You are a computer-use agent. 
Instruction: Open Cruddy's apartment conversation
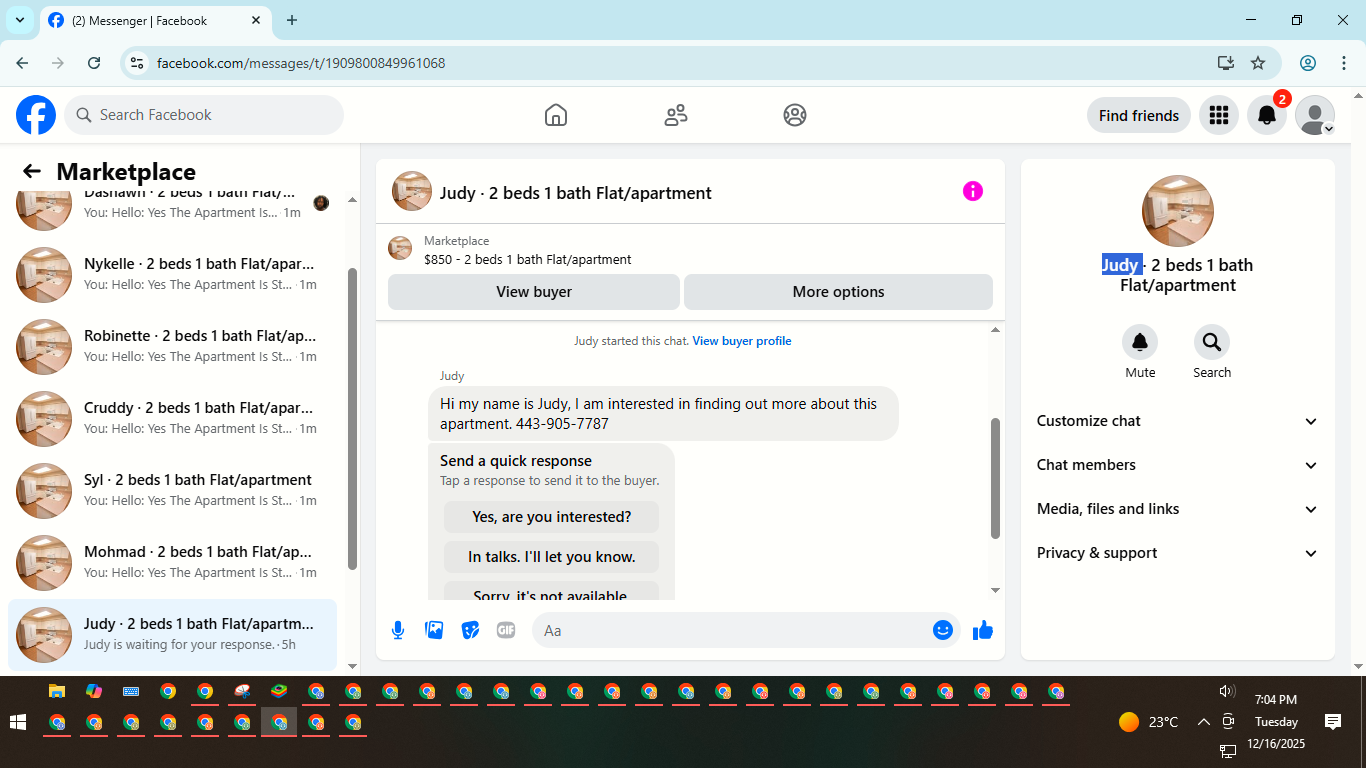(172, 418)
